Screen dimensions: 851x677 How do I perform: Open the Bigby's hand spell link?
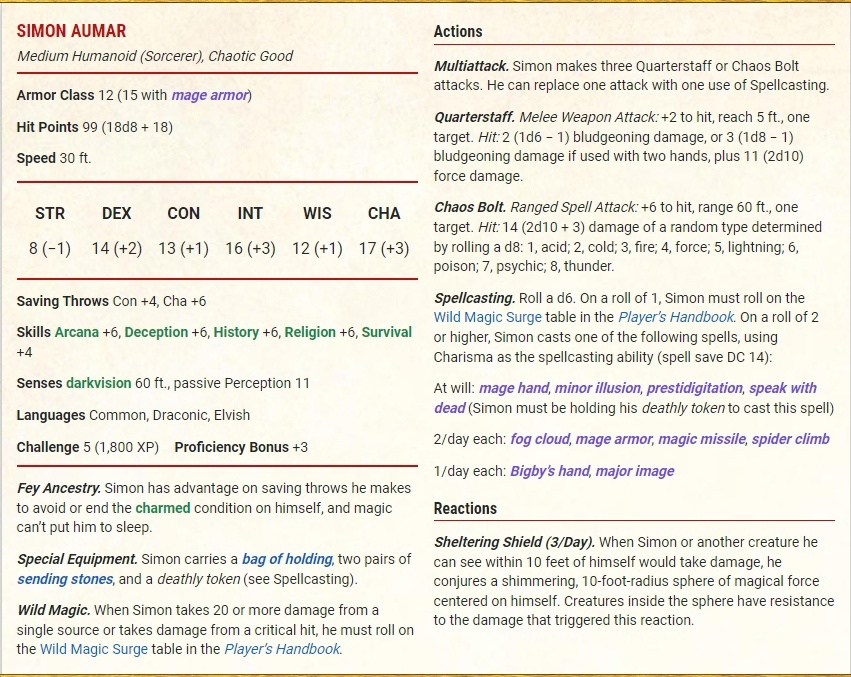tap(550, 471)
